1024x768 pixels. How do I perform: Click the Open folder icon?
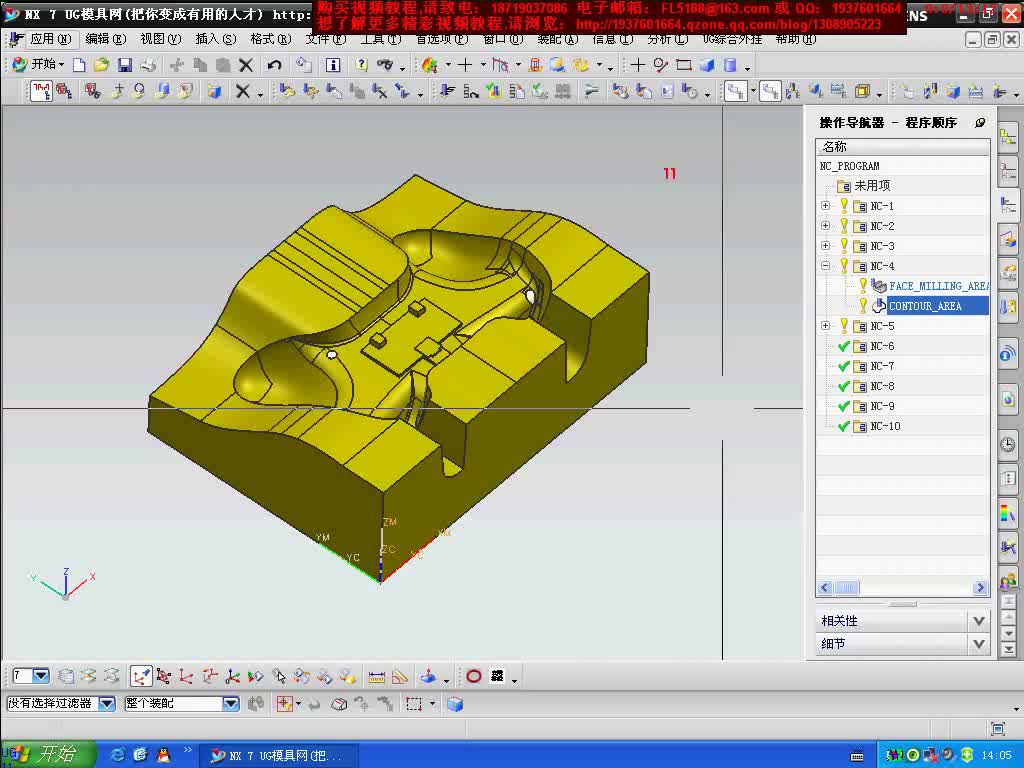(x=101, y=65)
